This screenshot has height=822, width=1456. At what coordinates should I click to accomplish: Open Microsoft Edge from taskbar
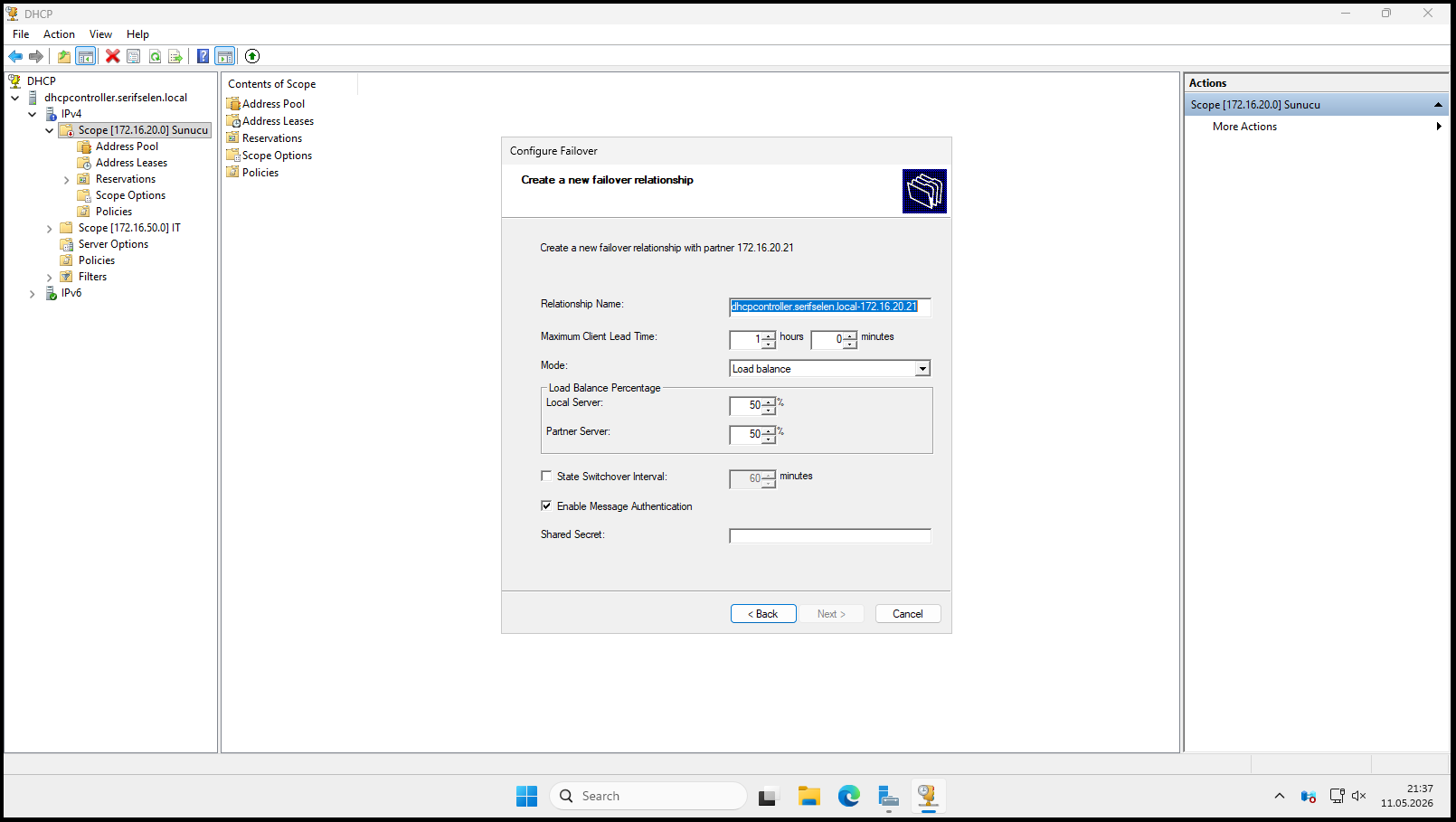click(x=848, y=796)
